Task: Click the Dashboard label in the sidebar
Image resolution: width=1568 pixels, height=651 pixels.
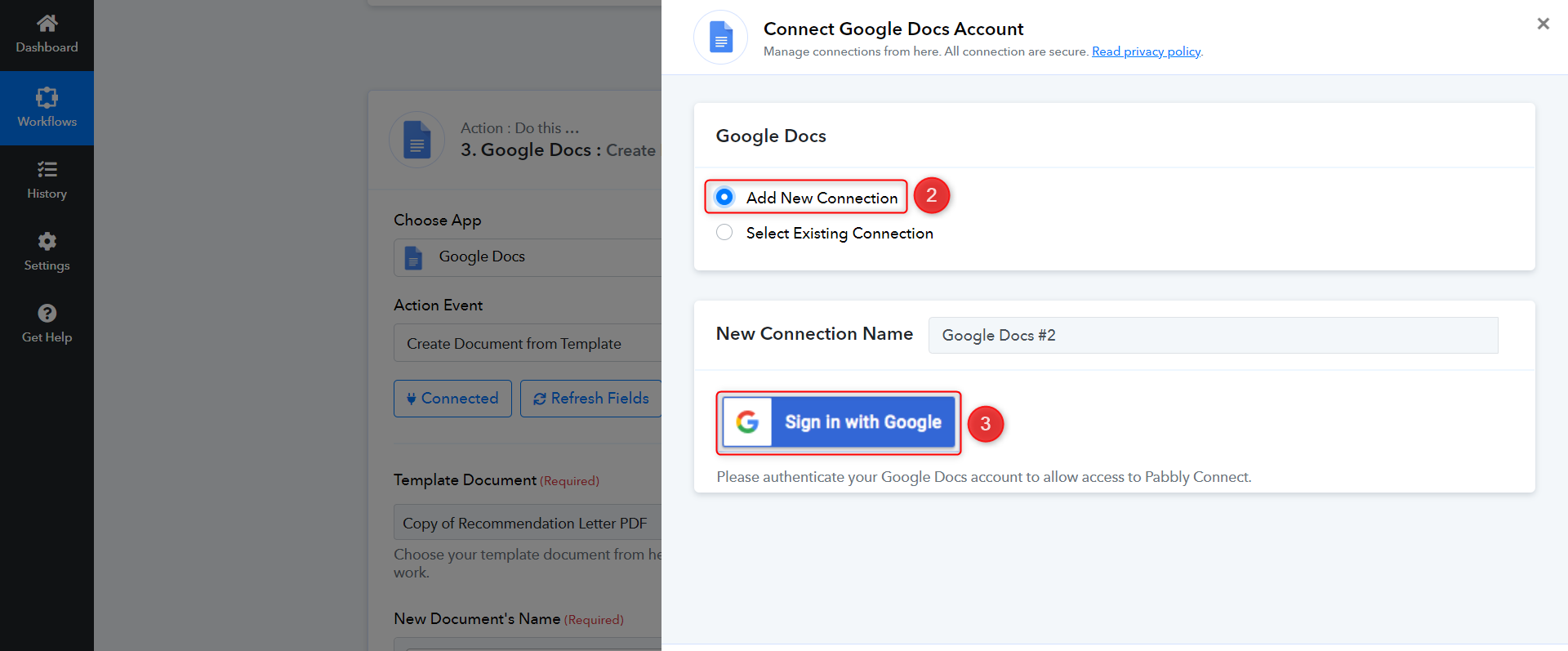Action: [47, 47]
